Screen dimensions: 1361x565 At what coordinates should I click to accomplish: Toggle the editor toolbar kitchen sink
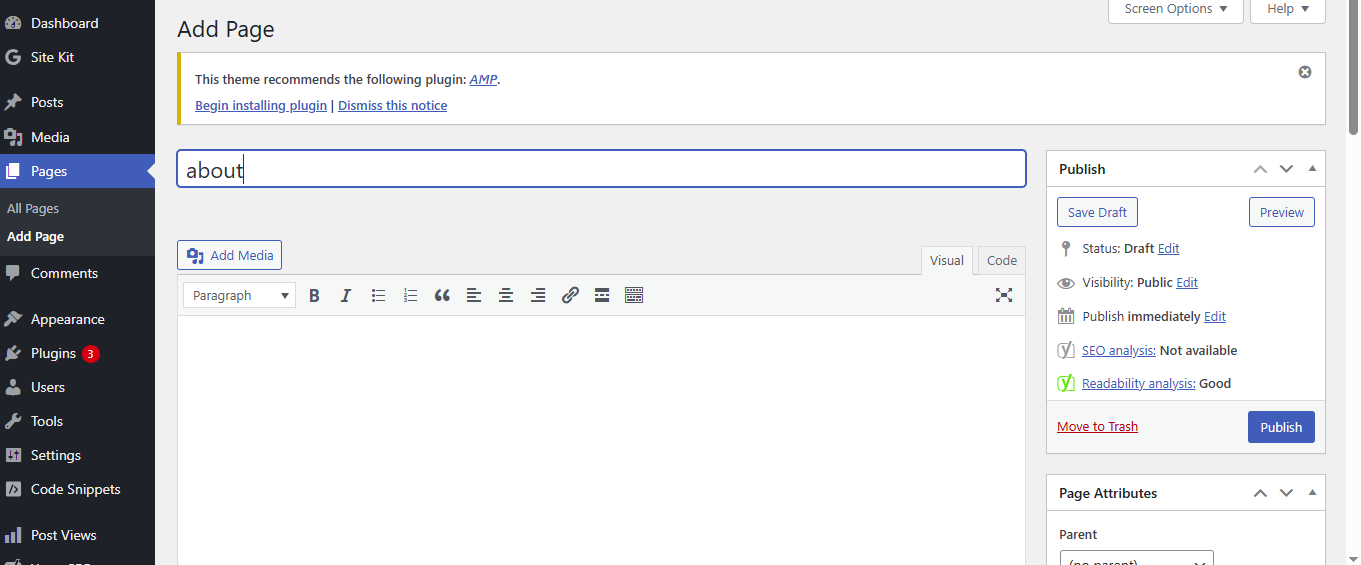[634, 295]
